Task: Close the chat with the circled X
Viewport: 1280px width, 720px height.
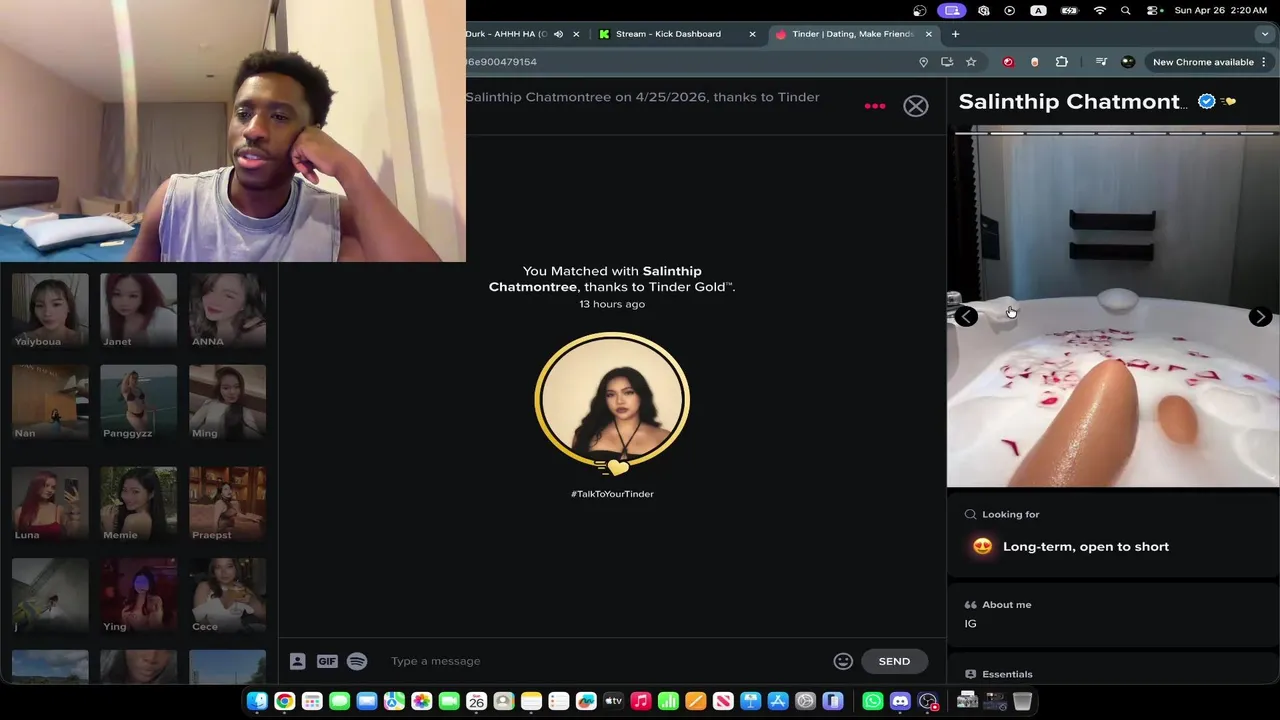Action: [916, 106]
